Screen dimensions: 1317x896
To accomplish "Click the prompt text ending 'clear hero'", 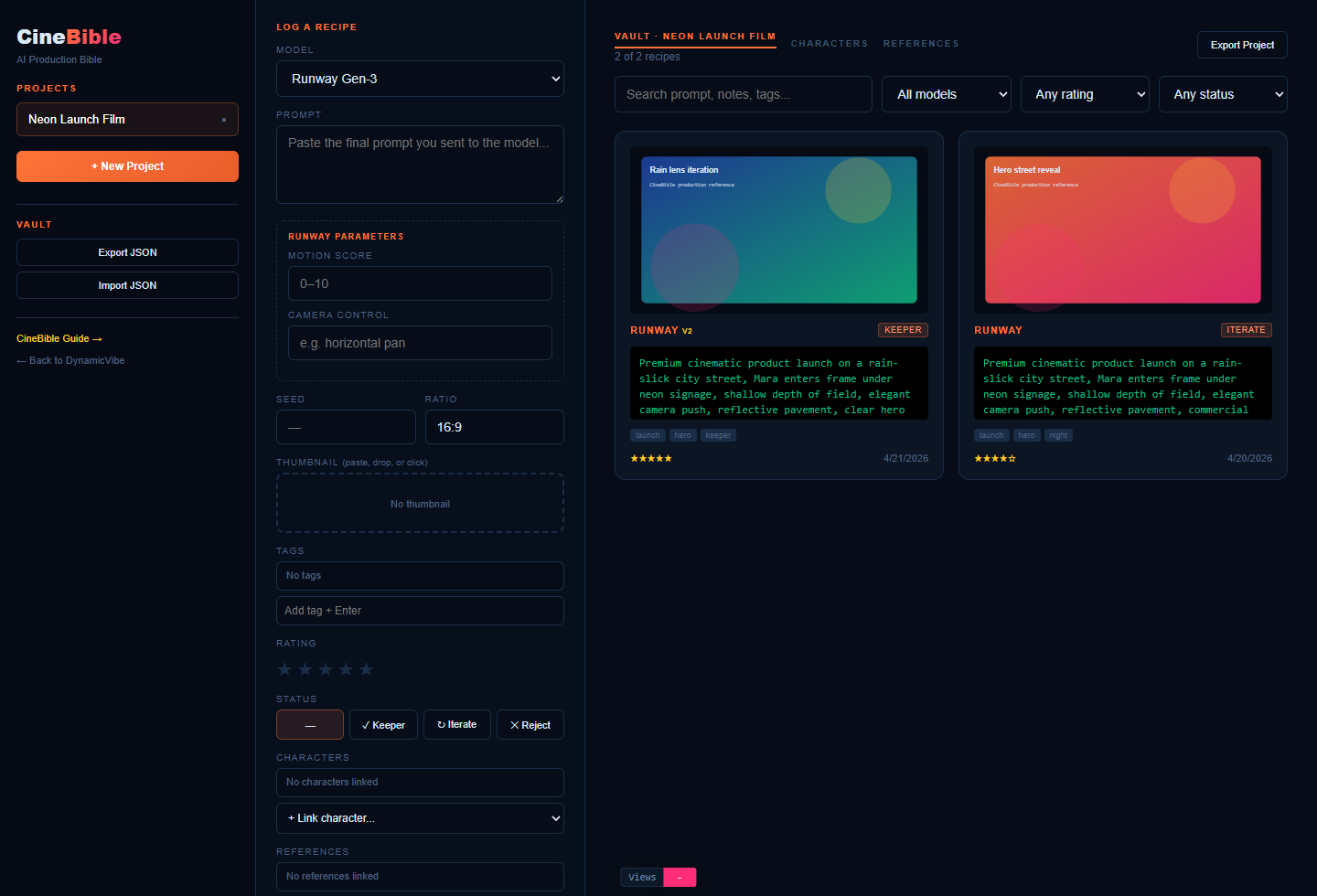I will pos(779,383).
